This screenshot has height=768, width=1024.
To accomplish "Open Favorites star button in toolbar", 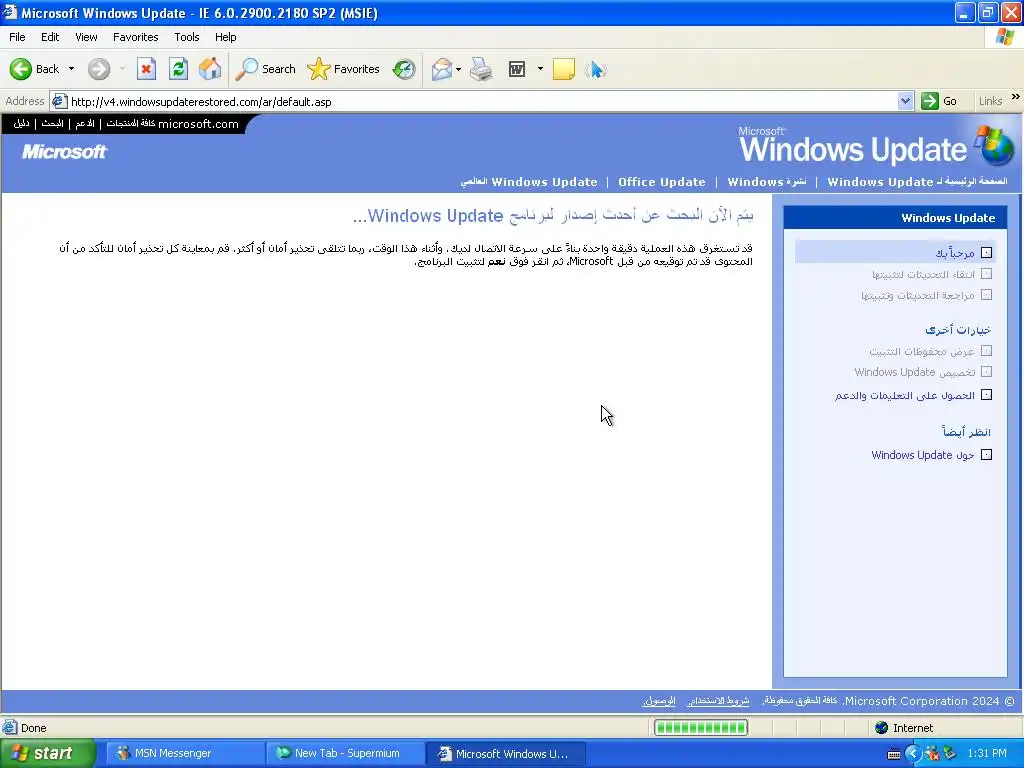I will click(x=344, y=69).
